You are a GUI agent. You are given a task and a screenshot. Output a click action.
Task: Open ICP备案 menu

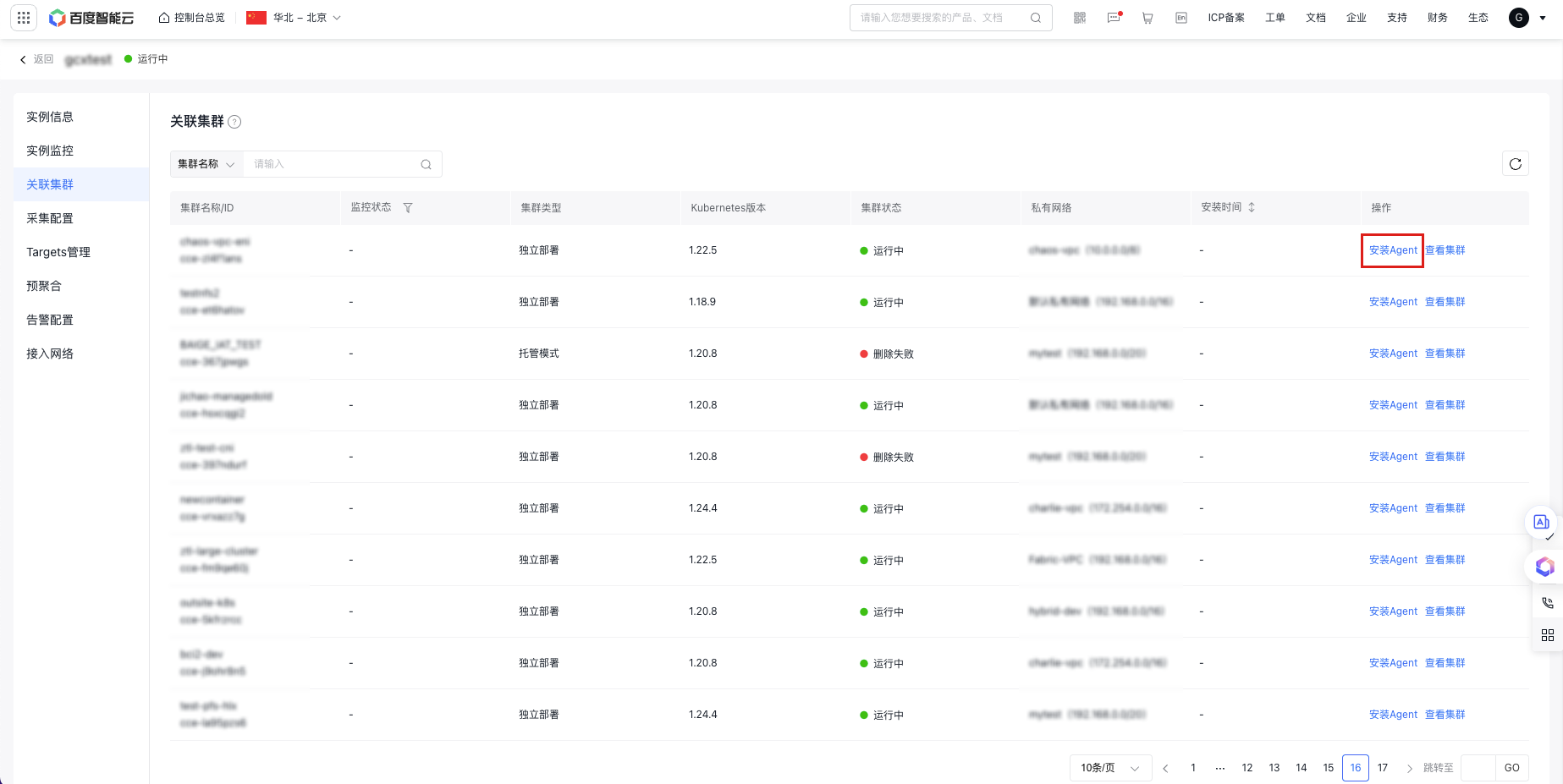[1226, 18]
